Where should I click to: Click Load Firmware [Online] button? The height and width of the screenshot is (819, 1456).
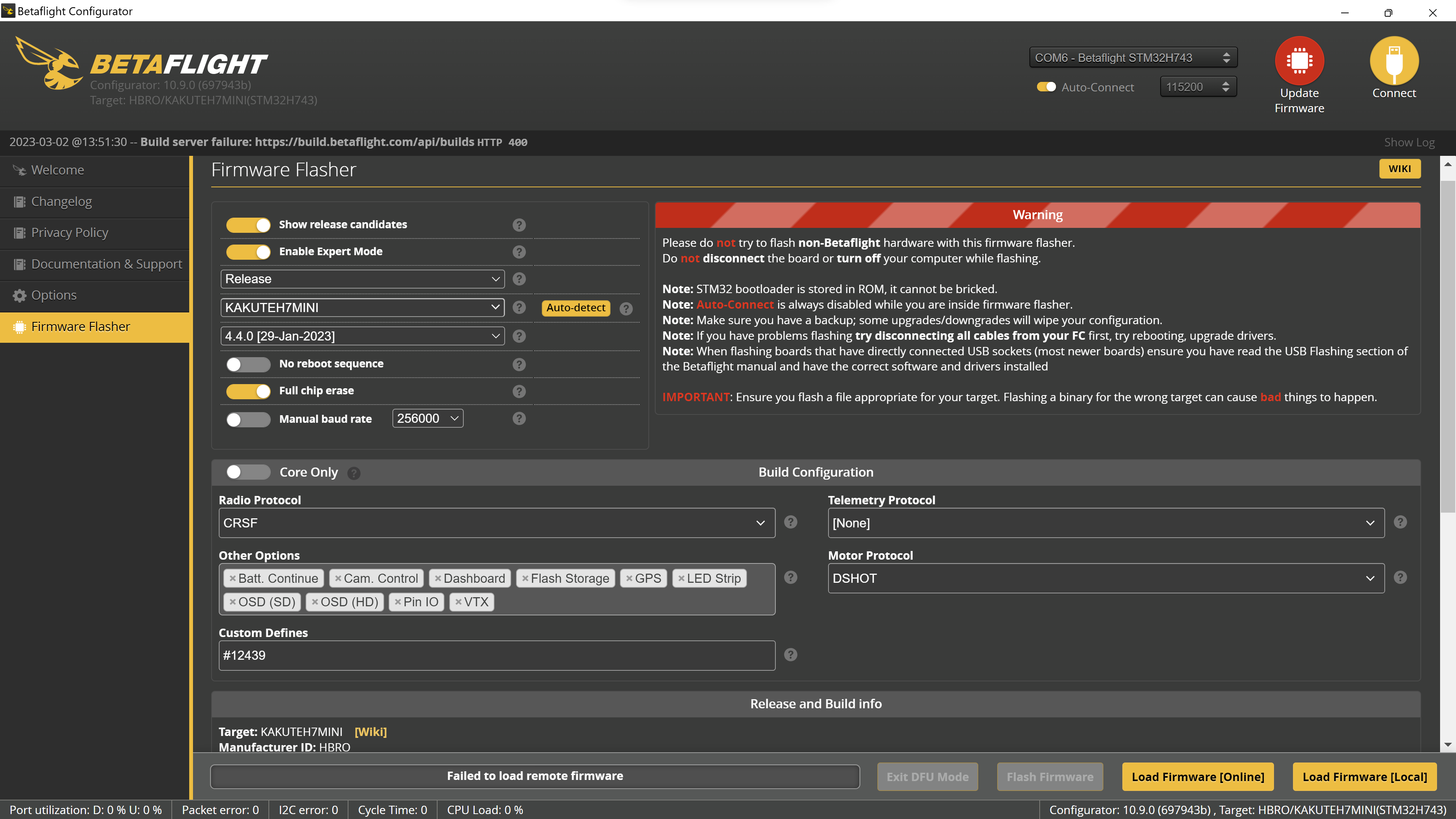coord(1197,777)
